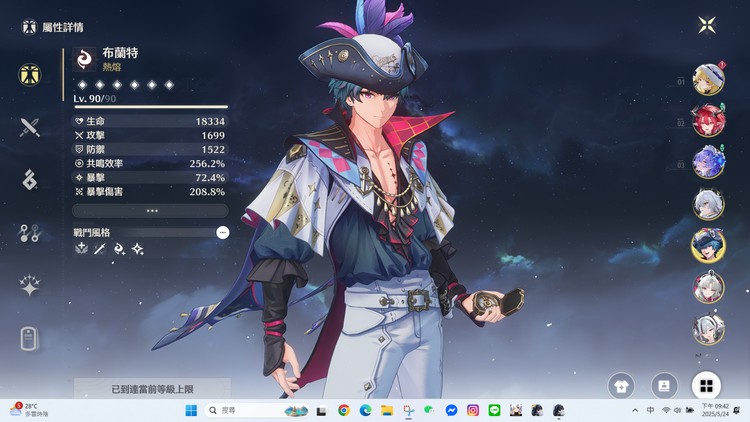Expand hidden system tray icons chevron
This screenshot has width=750, height=422.
click(635, 411)
